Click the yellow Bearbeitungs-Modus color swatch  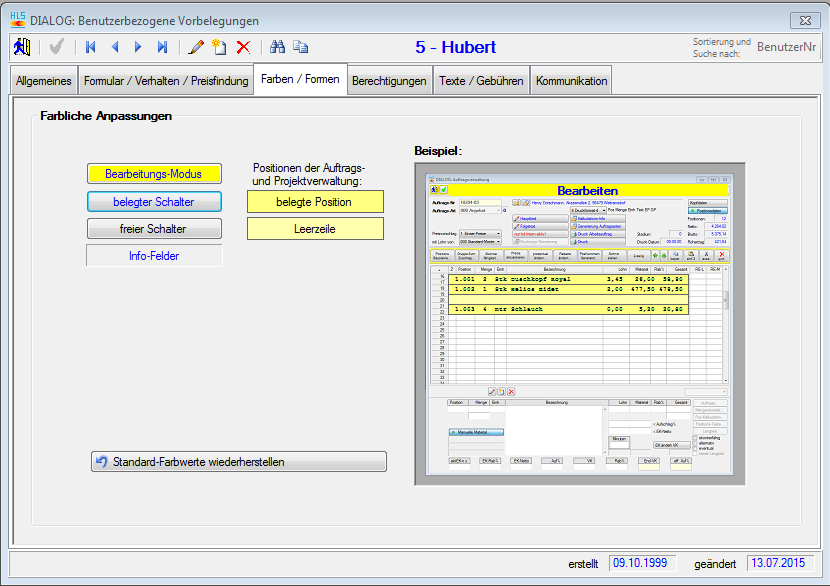click(153, 174)
